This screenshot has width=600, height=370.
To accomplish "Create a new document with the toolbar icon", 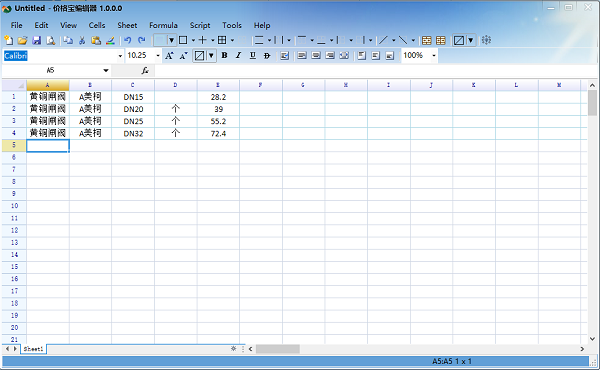I will point(8,40).
